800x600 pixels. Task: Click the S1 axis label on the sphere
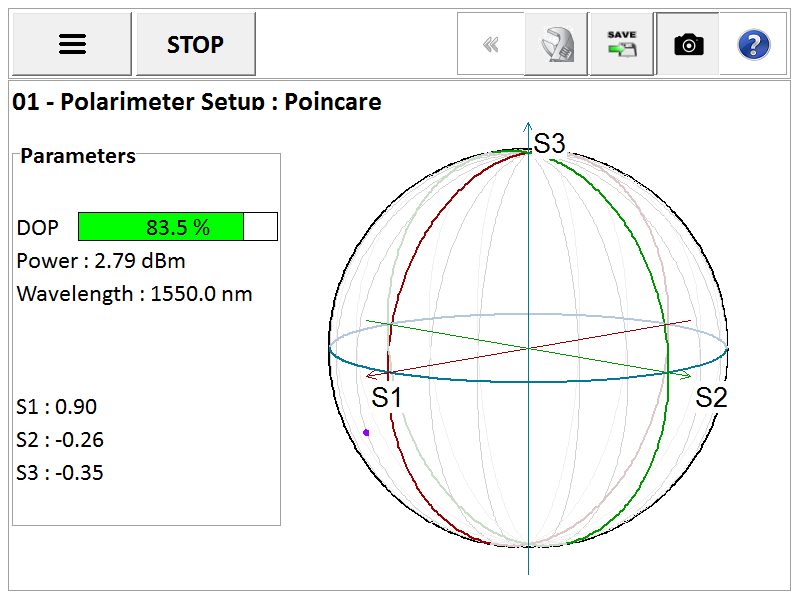pos(386,397)
